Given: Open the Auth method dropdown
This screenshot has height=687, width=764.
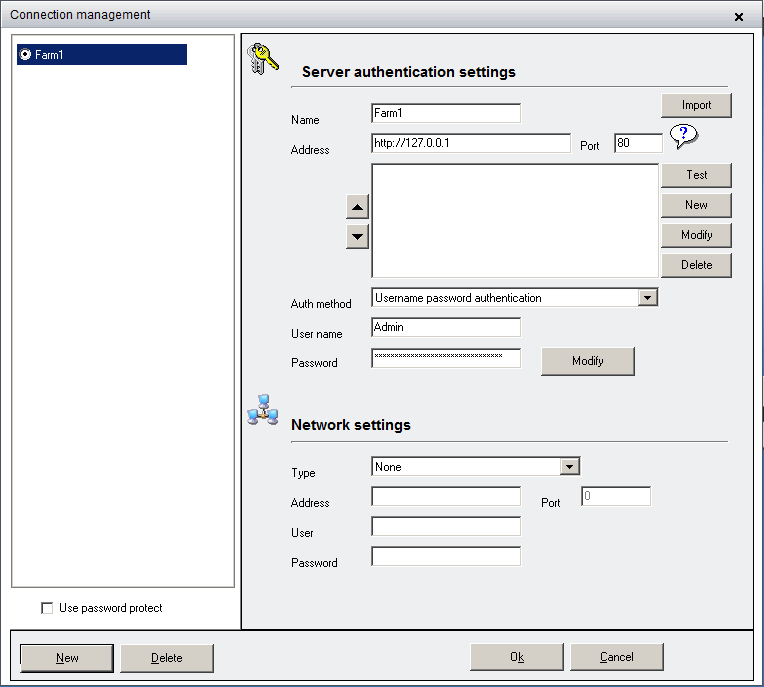Looking at the screenshot, I should (648, 298).
